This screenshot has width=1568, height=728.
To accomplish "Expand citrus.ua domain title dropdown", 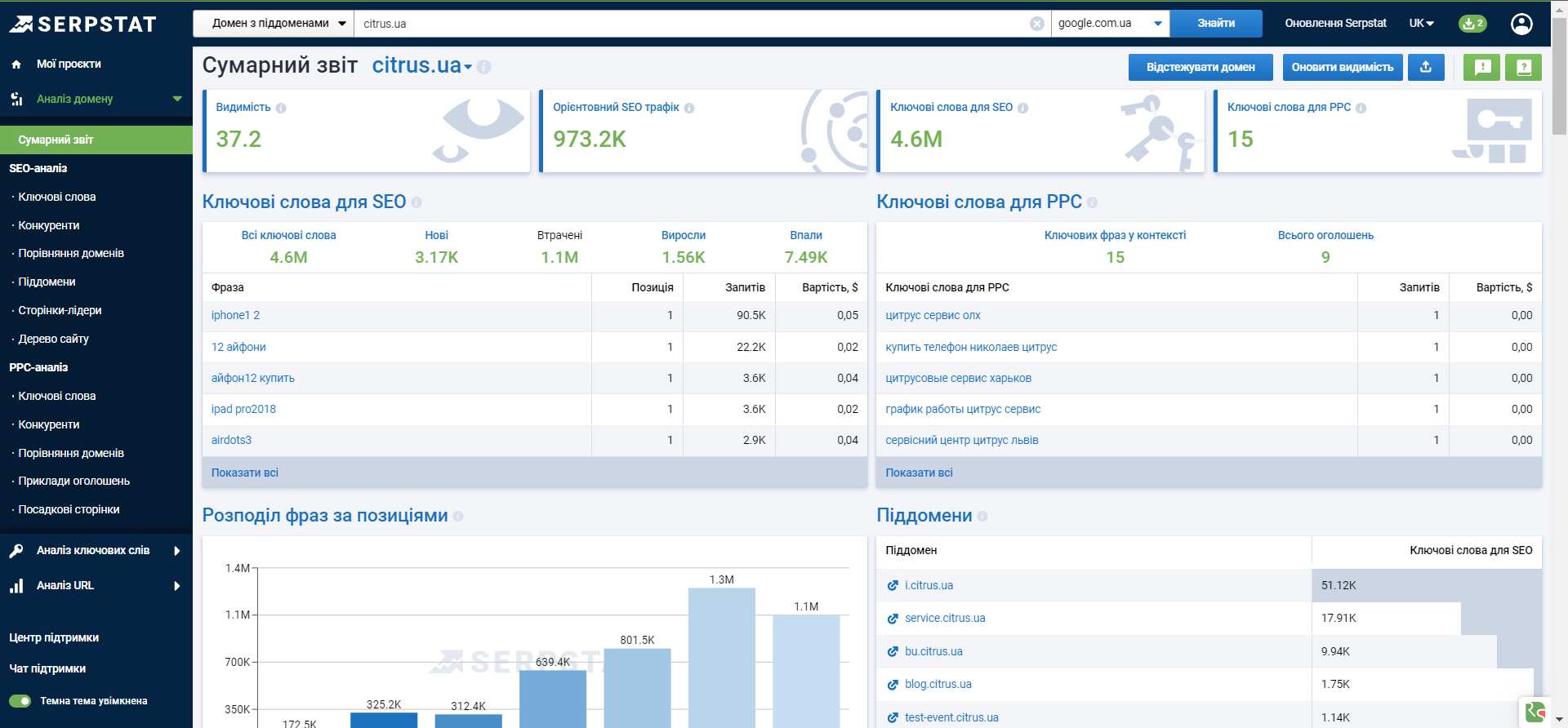I will pyautogui.click(x=468, y=67).
